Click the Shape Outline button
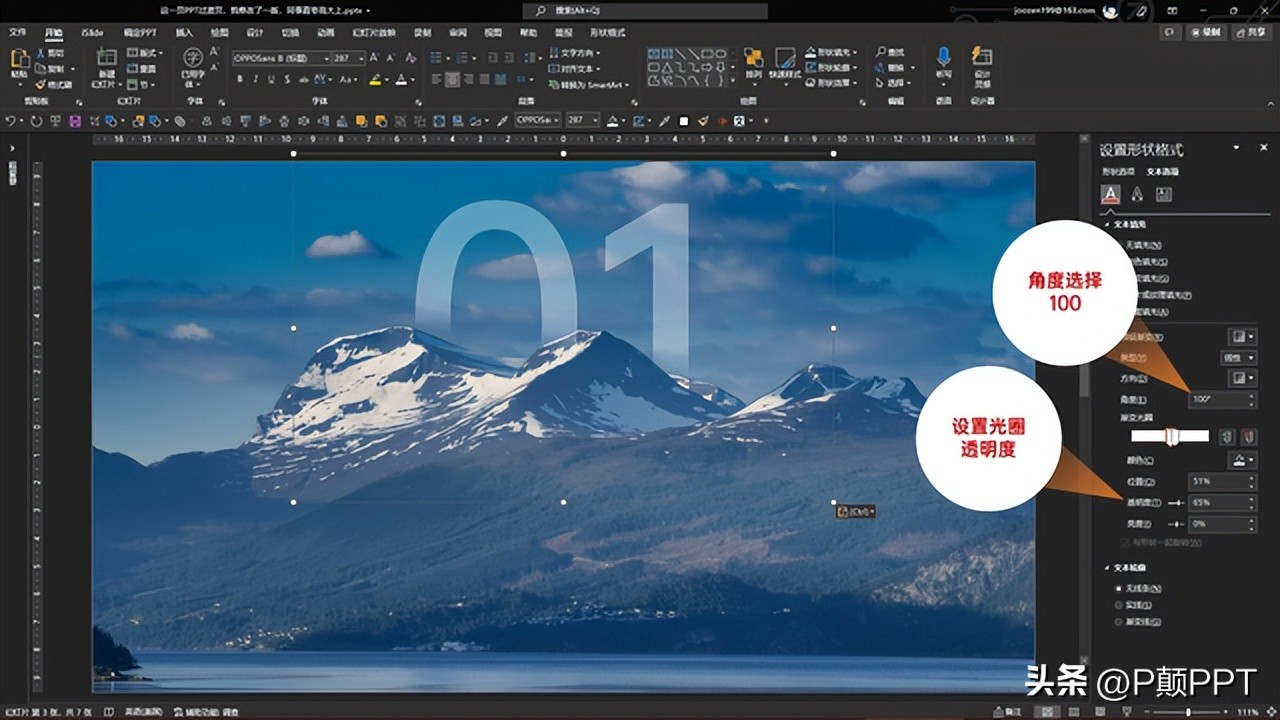 tap(833, 67)
